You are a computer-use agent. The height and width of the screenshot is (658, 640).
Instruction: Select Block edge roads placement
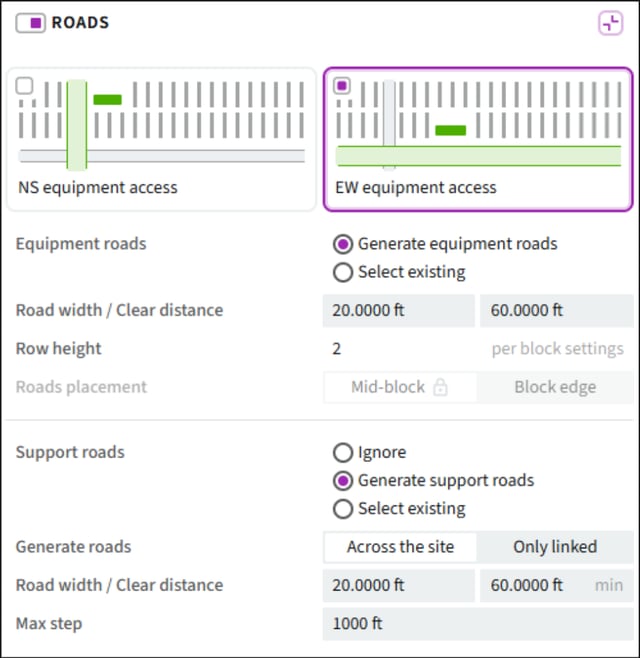555,387
